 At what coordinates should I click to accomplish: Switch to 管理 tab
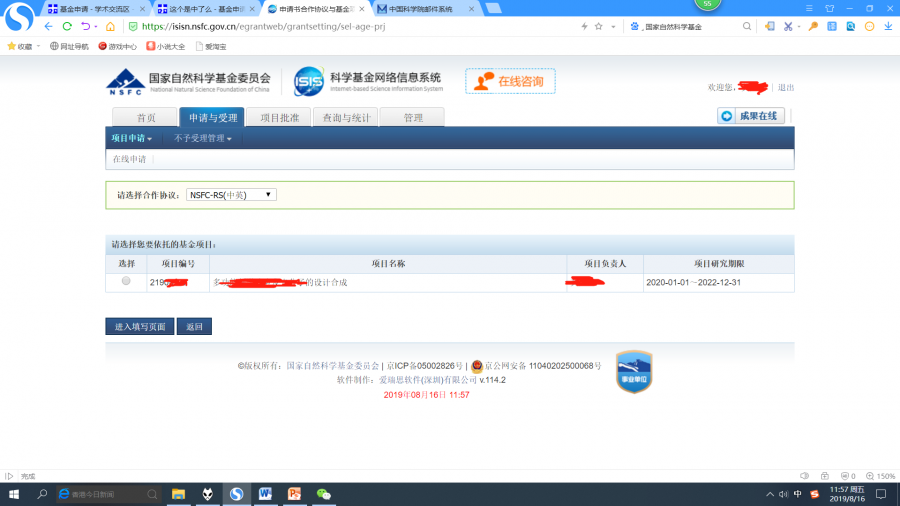pyautogui.click(x=413, y=118)
